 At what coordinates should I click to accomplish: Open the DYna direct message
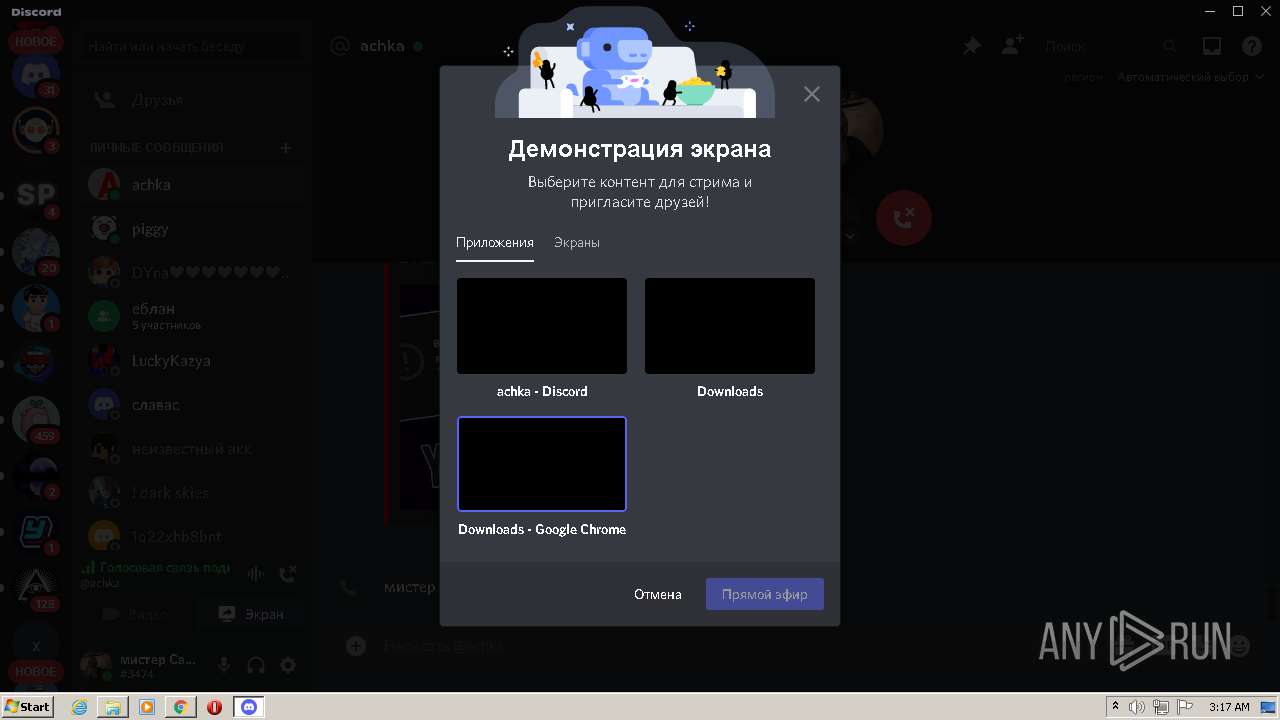click(x=190, y=272)
